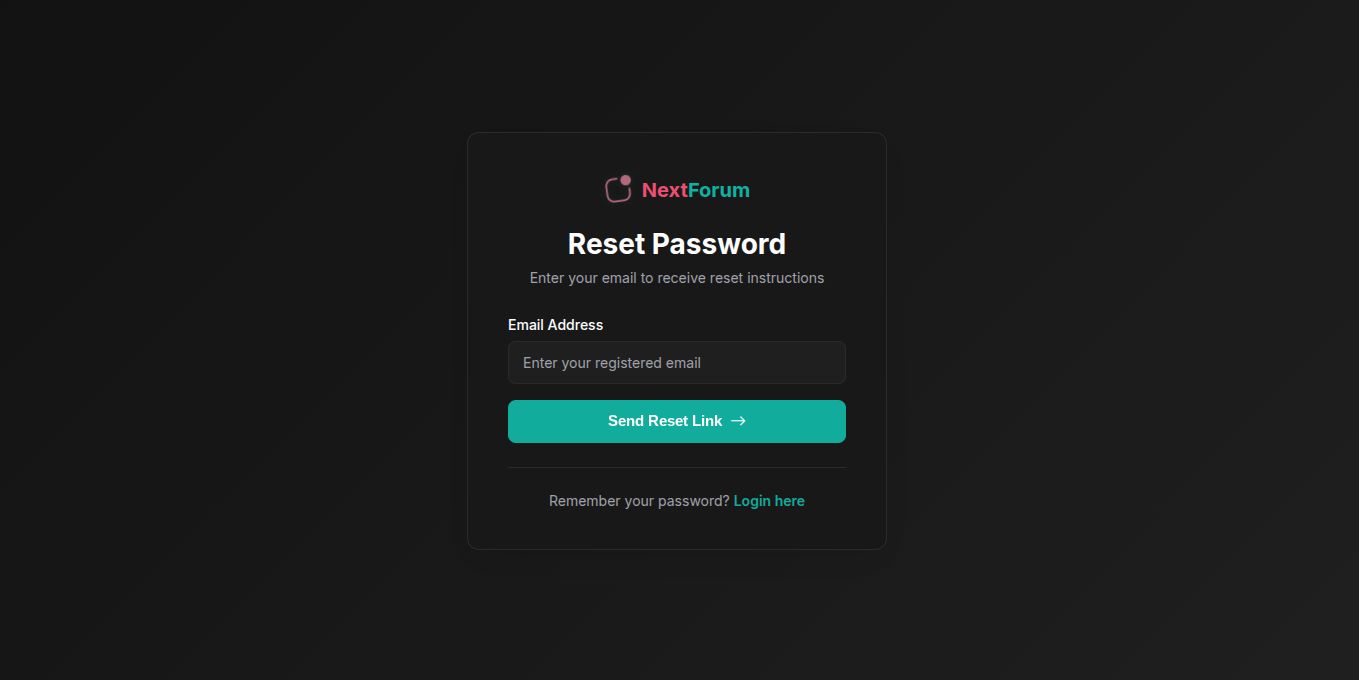Viewport: 1359px width, 680px height.
Task: Click the "Reset Password" heading
Action: 677,244
